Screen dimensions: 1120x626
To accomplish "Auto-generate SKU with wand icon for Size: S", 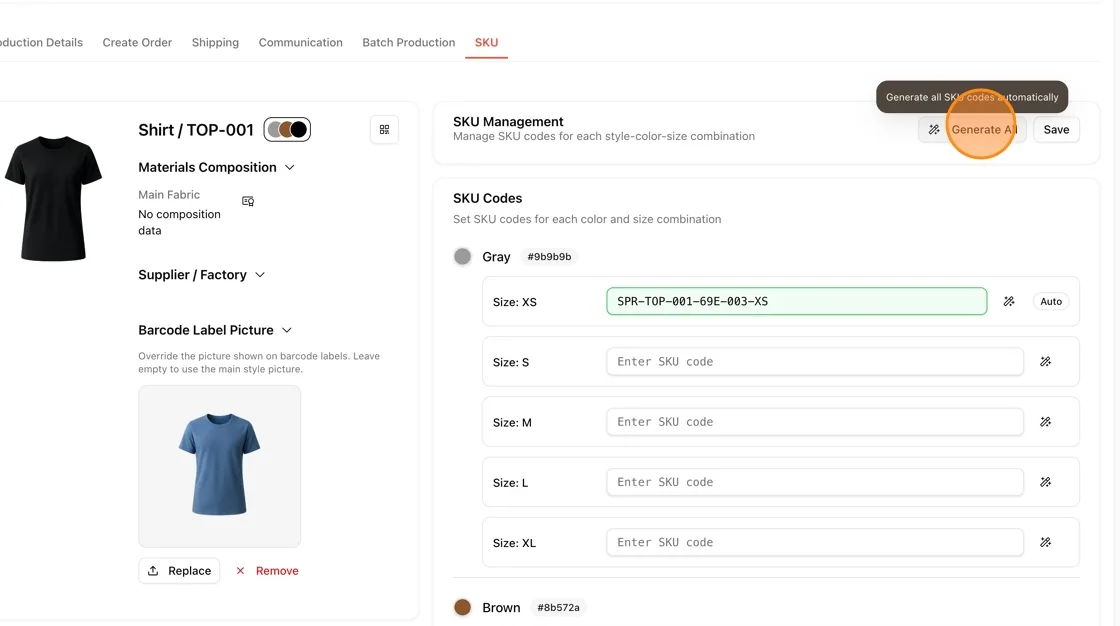I will pyautogui.click(x=1045, y=362).
